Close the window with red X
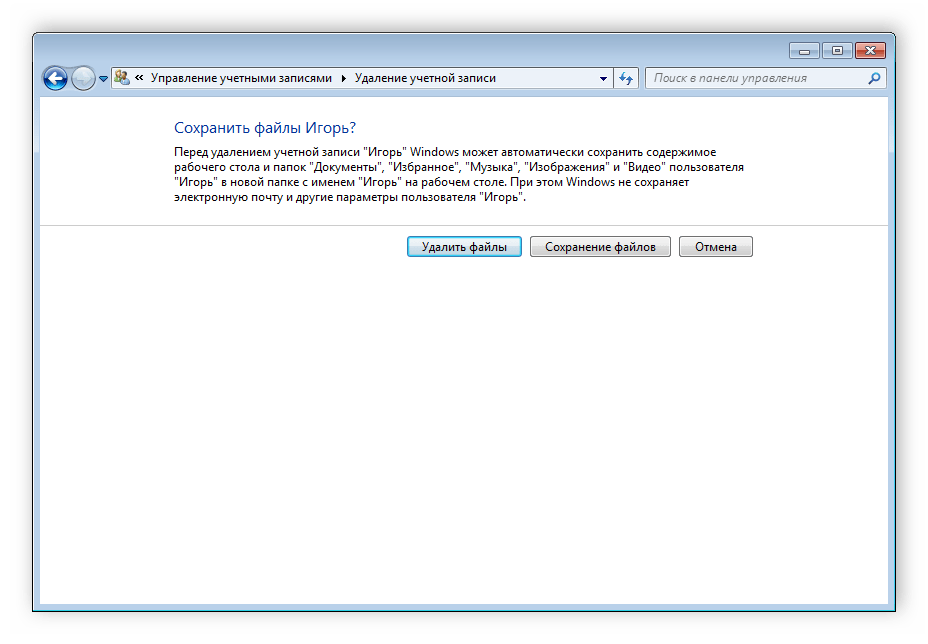Image resolution: width=928 pixels, height=644 pixels. click(x=870, y=50)
